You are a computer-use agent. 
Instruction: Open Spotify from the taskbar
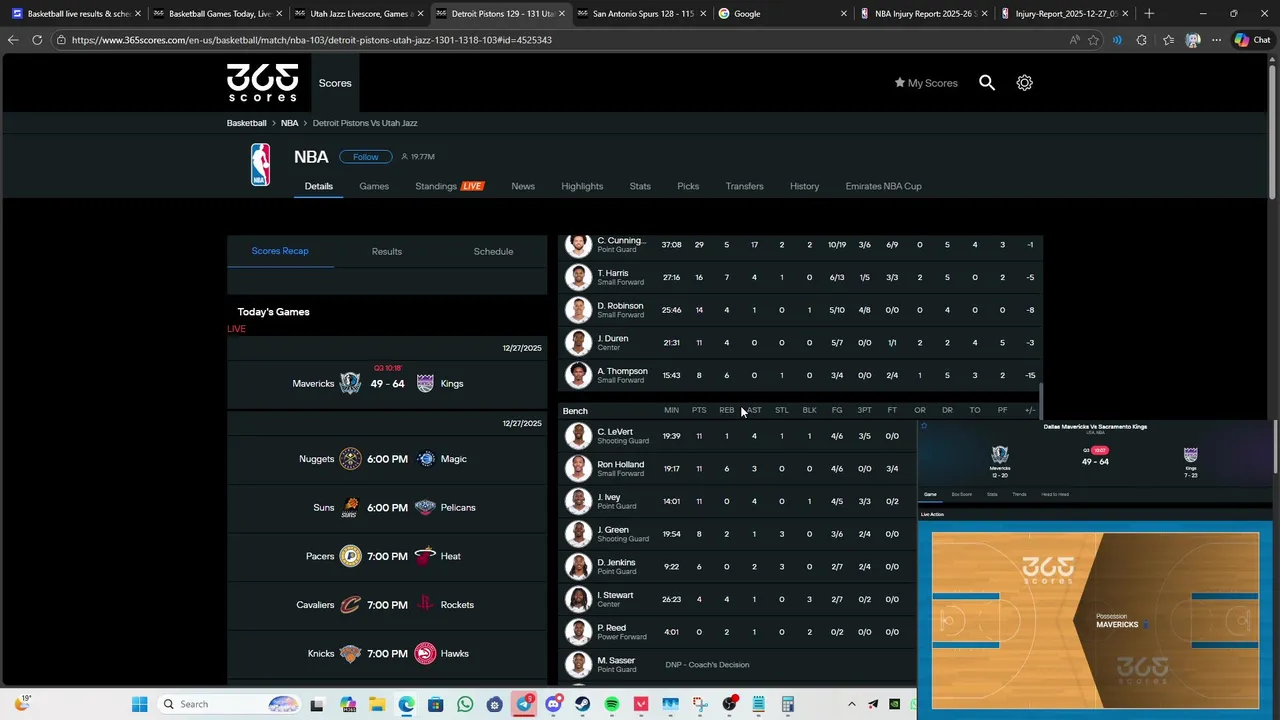pyautogui.click(x=612, y=704)
